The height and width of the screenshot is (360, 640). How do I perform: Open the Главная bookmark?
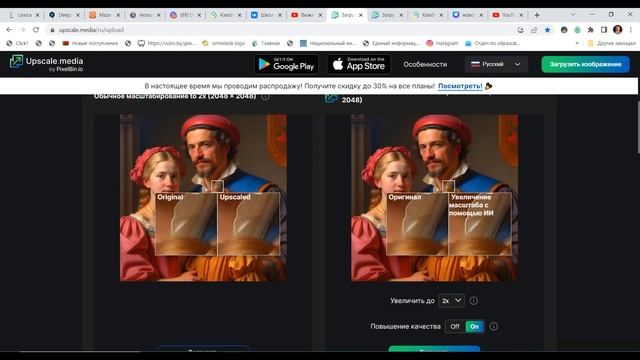coord(266,43)
